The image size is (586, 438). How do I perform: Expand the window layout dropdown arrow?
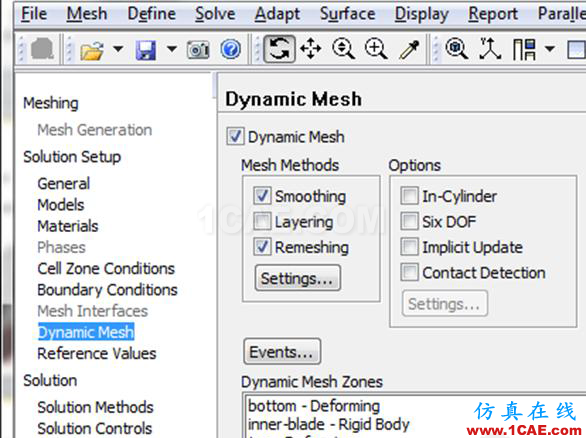[x=550, y=49]
